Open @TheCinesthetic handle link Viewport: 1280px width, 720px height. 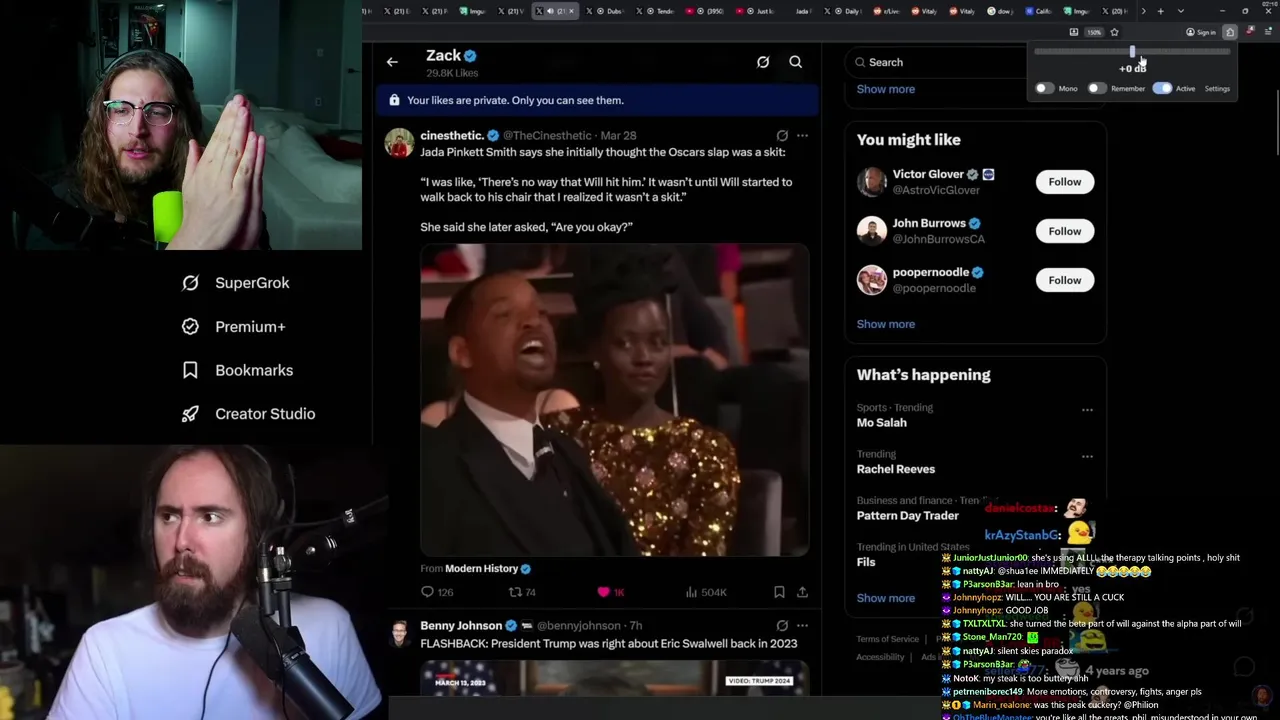[x=548, y=135]
